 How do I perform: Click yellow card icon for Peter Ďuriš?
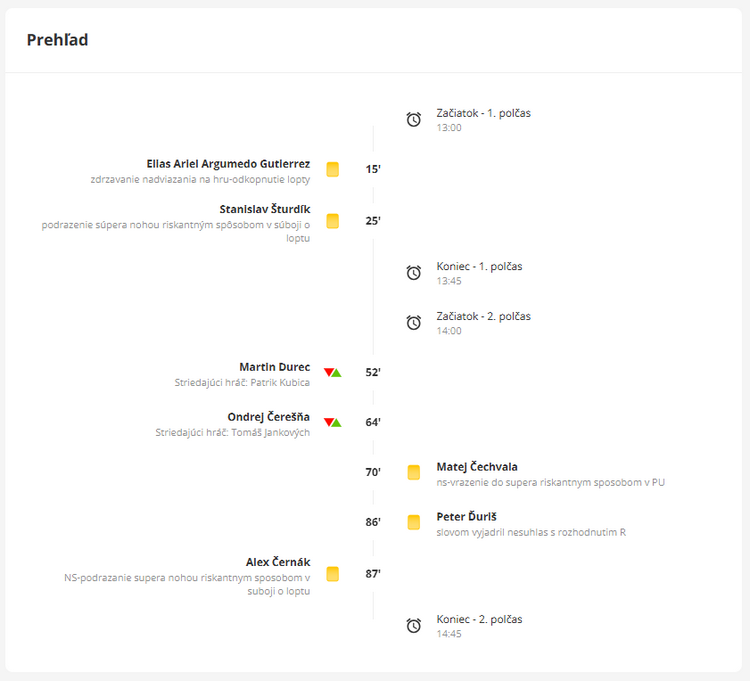click(x=414, y=522)
